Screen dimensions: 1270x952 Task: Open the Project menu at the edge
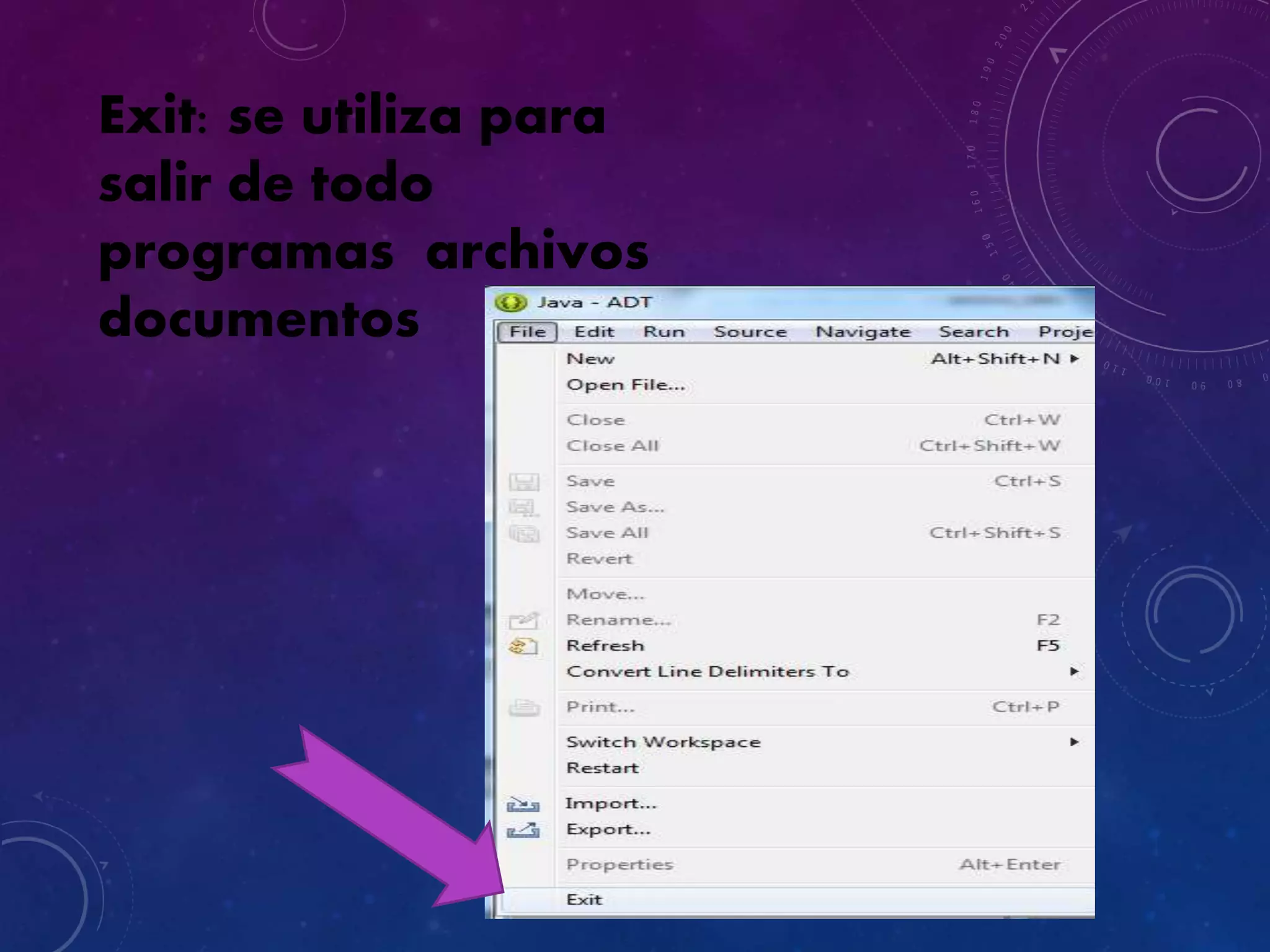(1066, 332)
